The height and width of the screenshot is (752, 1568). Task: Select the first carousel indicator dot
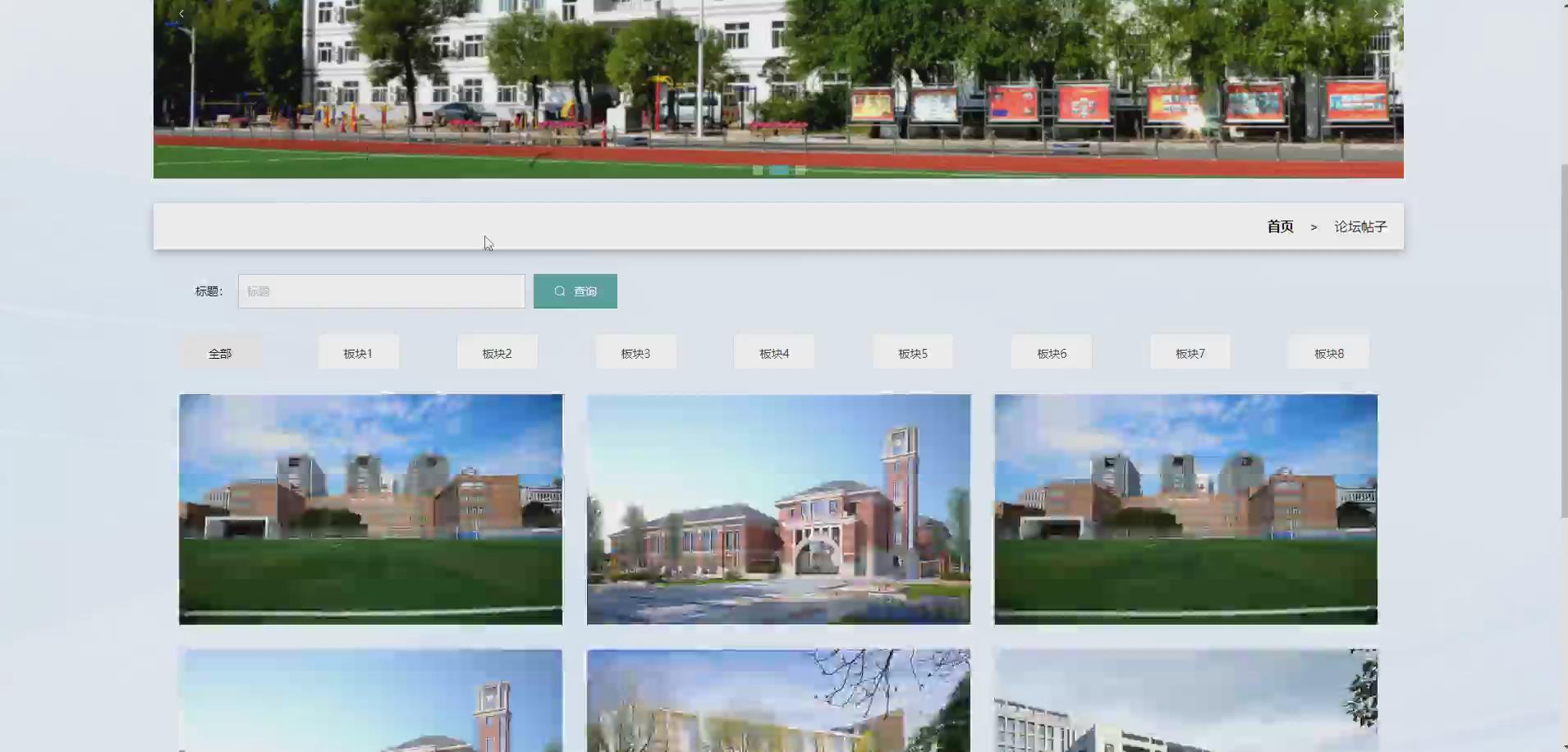(758, 170)
